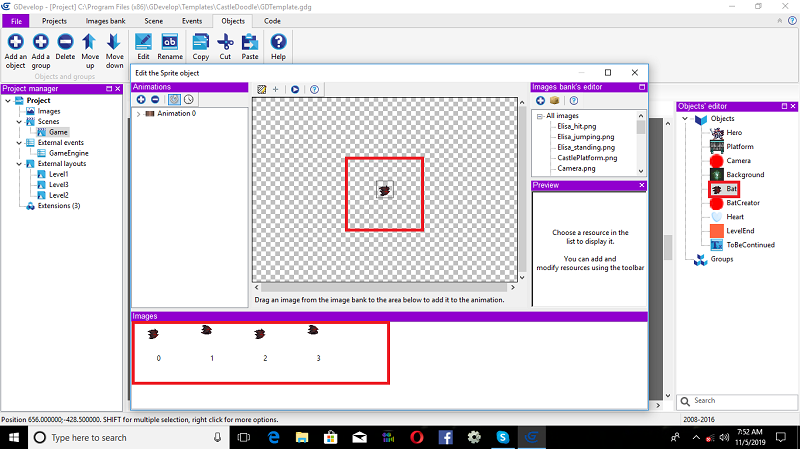Select the BatCreator object
This screenshot has width=800, height=449.
(743, 203)
